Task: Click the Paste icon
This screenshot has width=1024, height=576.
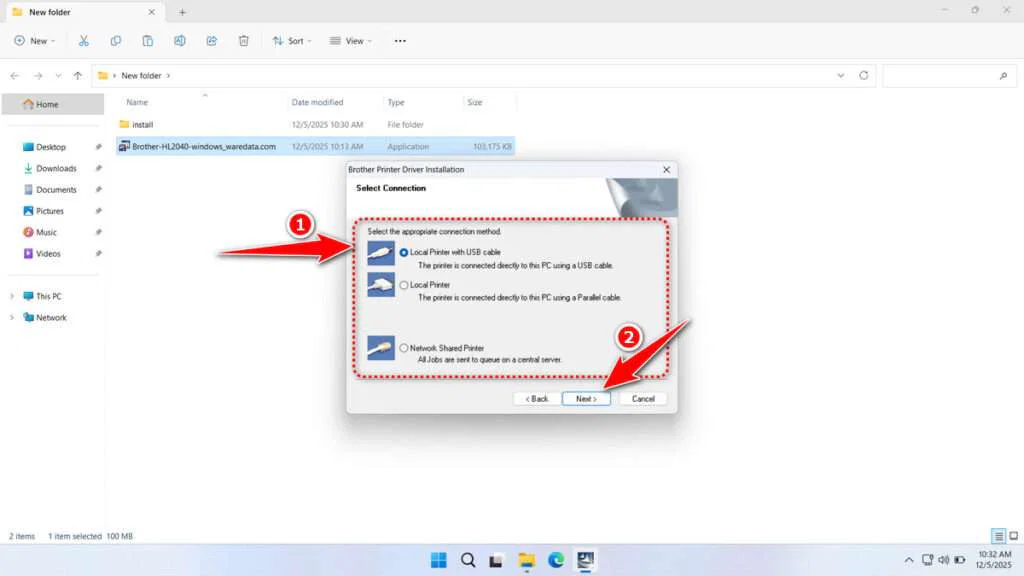Action: click(148, 40)
